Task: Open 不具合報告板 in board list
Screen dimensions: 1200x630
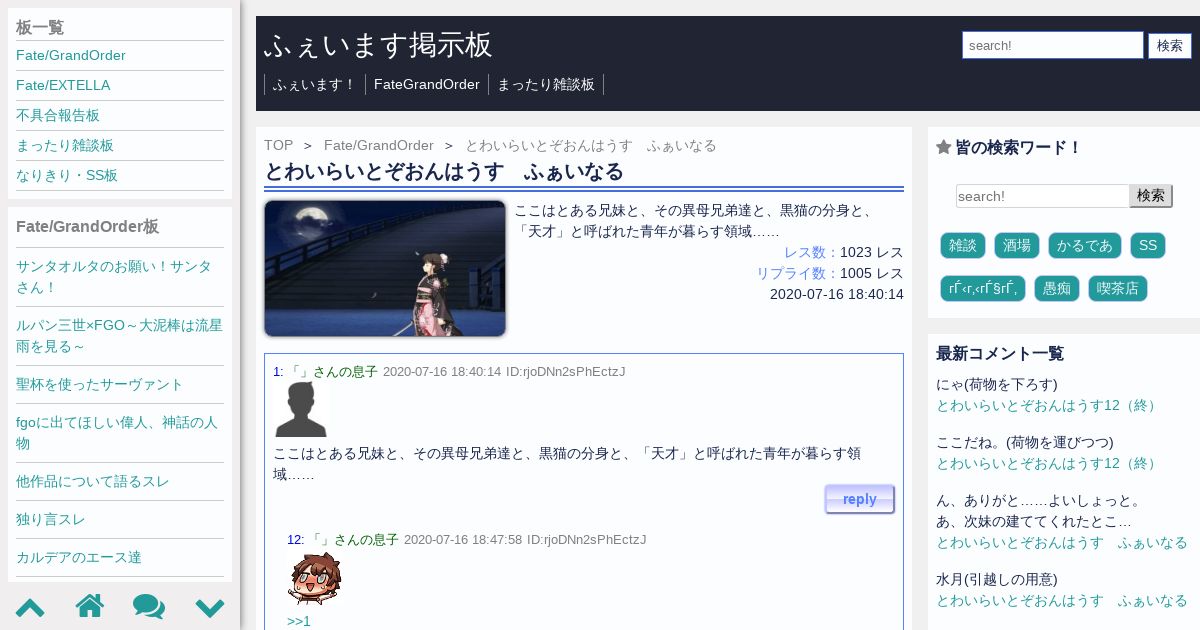Action: pyautogui.click(x=58, y=115)
